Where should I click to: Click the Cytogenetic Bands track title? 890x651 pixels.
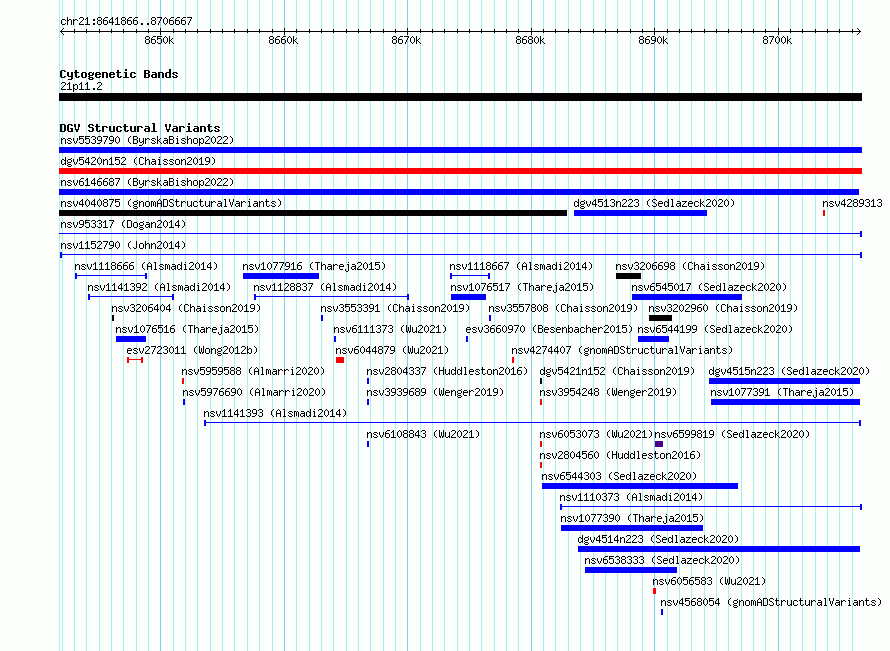point(119,74)
